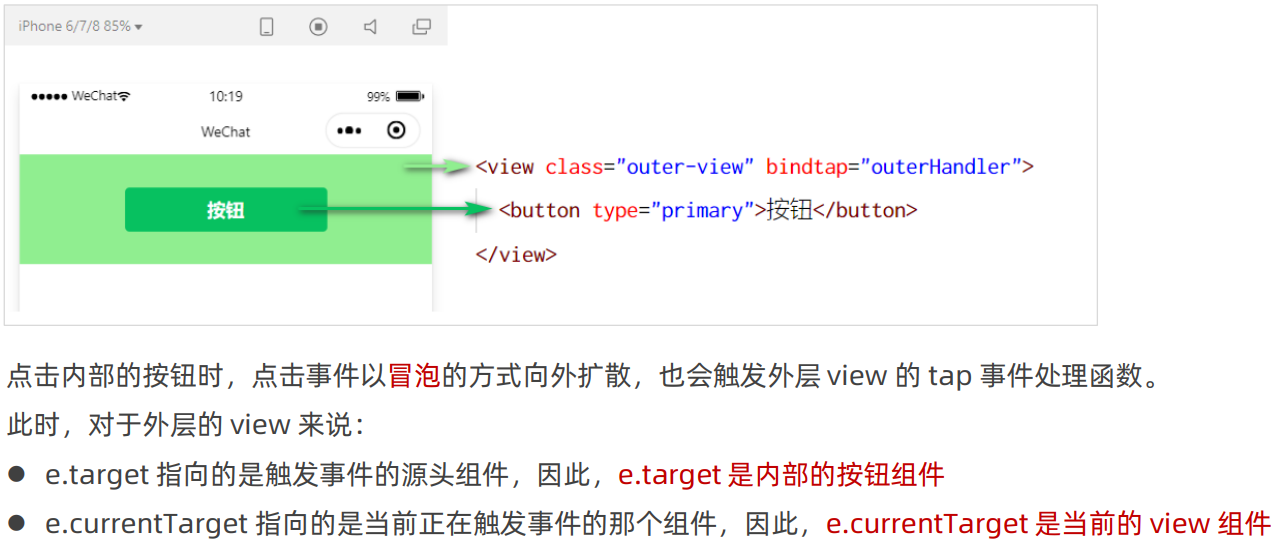Click the WiFi signal icon beside WeChat

(124, 96)
